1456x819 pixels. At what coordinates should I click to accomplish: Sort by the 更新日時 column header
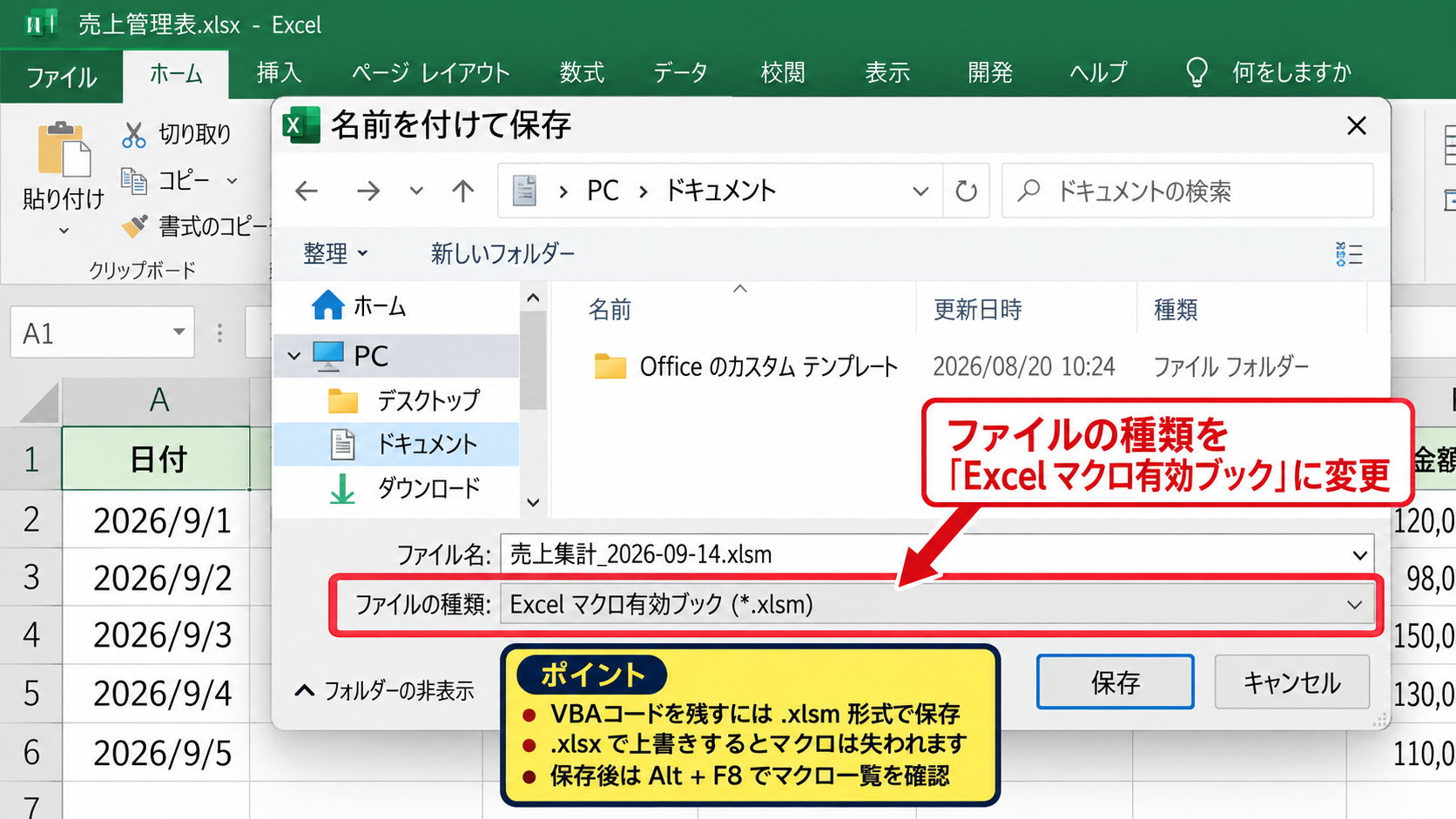977,309
